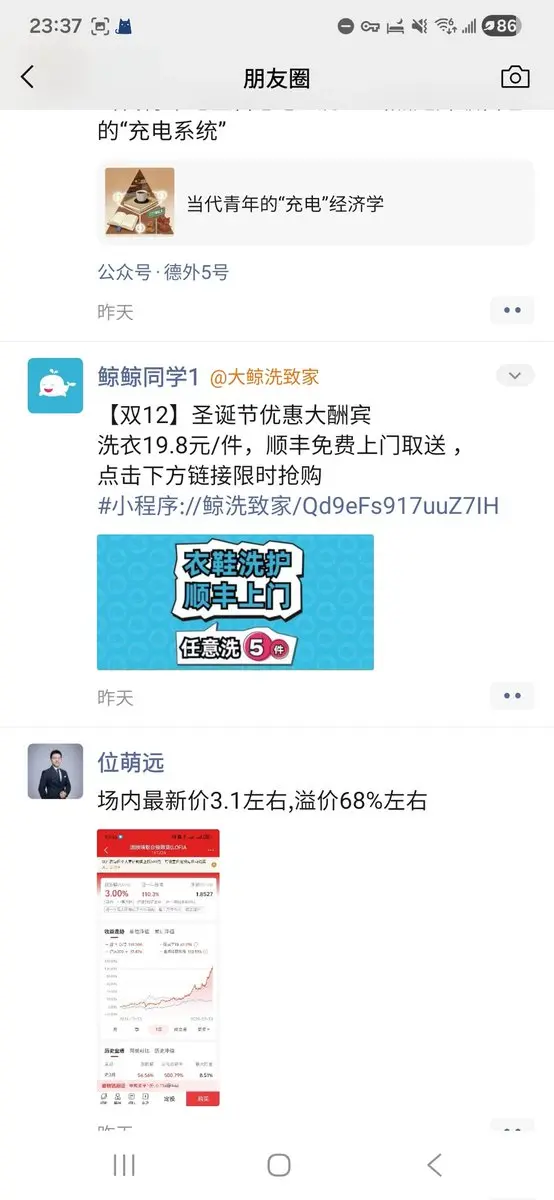
Task: Open 位萌远's profile photo
Action: tap(55, 771)
